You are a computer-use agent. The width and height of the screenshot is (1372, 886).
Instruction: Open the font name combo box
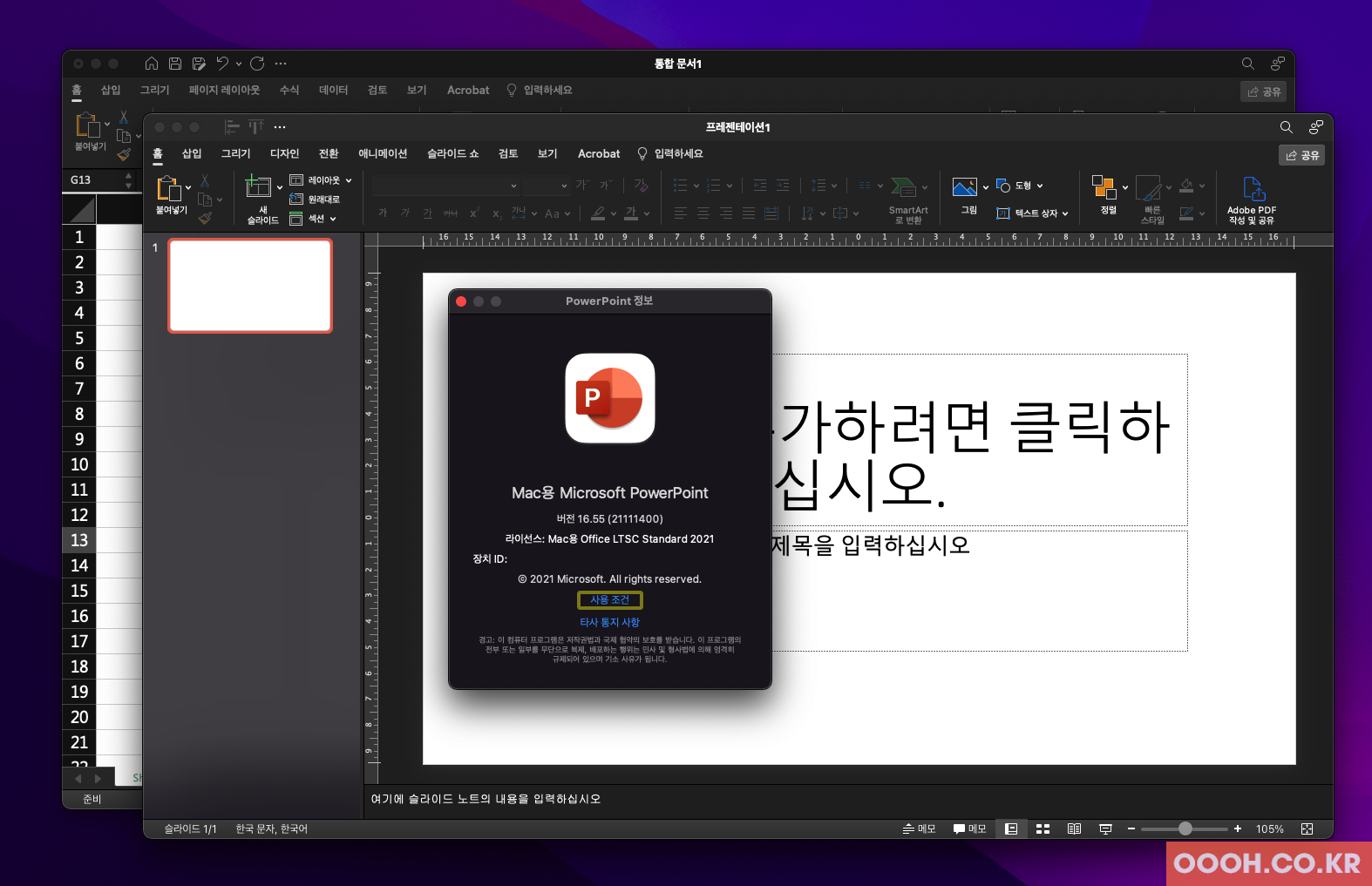click(445, 185)
